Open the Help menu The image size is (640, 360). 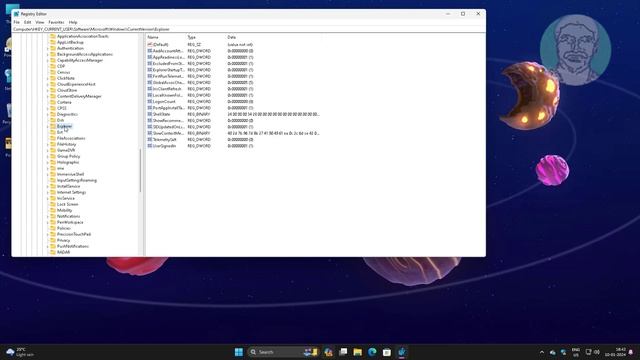click(x=73, y=22)
